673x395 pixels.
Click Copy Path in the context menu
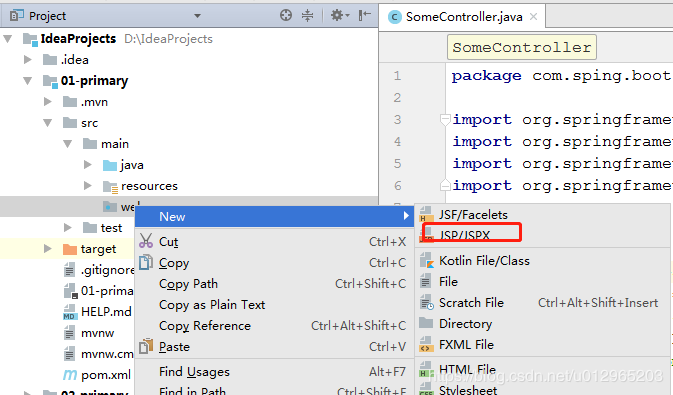coord(188,284)
